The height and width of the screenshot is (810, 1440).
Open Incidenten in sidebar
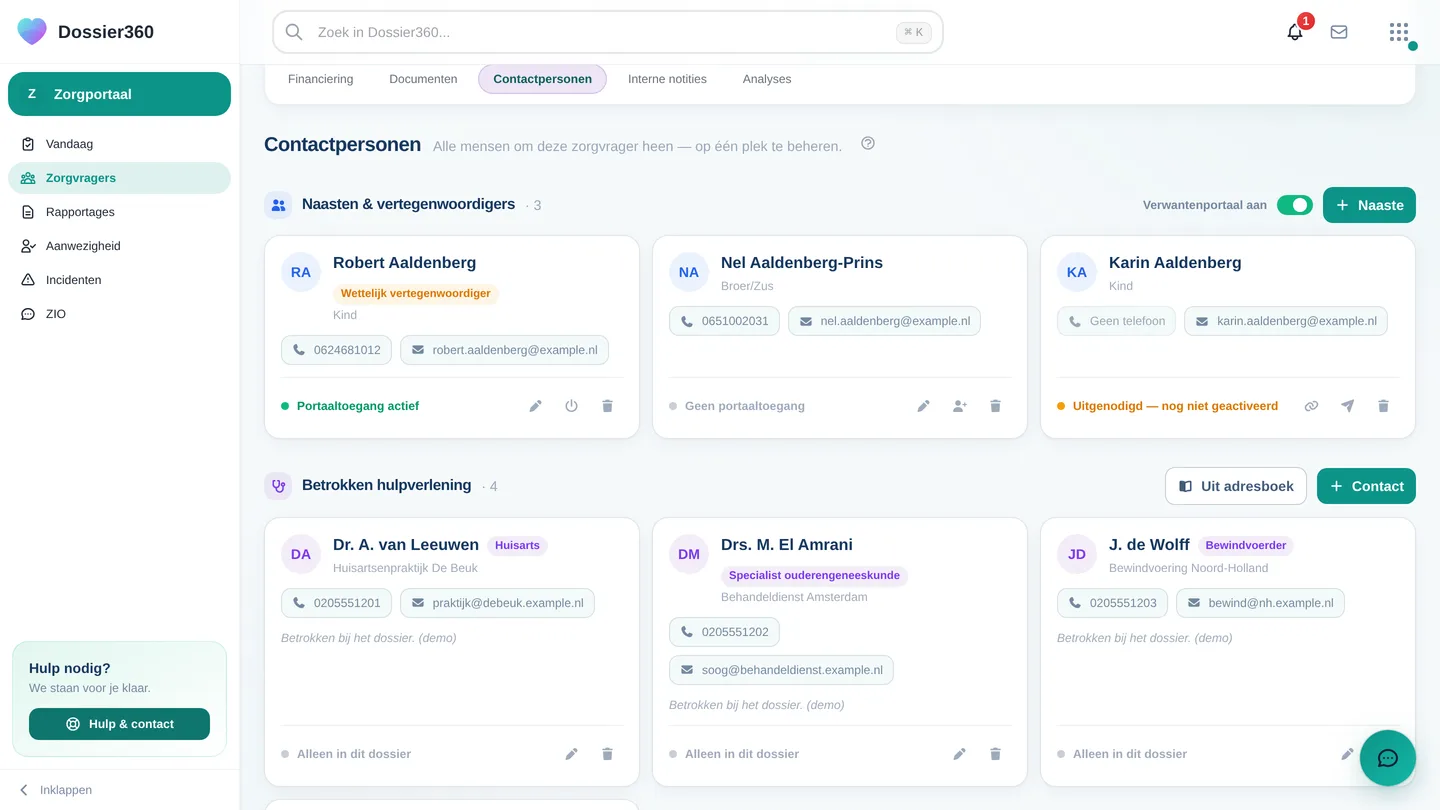point(119,280)
